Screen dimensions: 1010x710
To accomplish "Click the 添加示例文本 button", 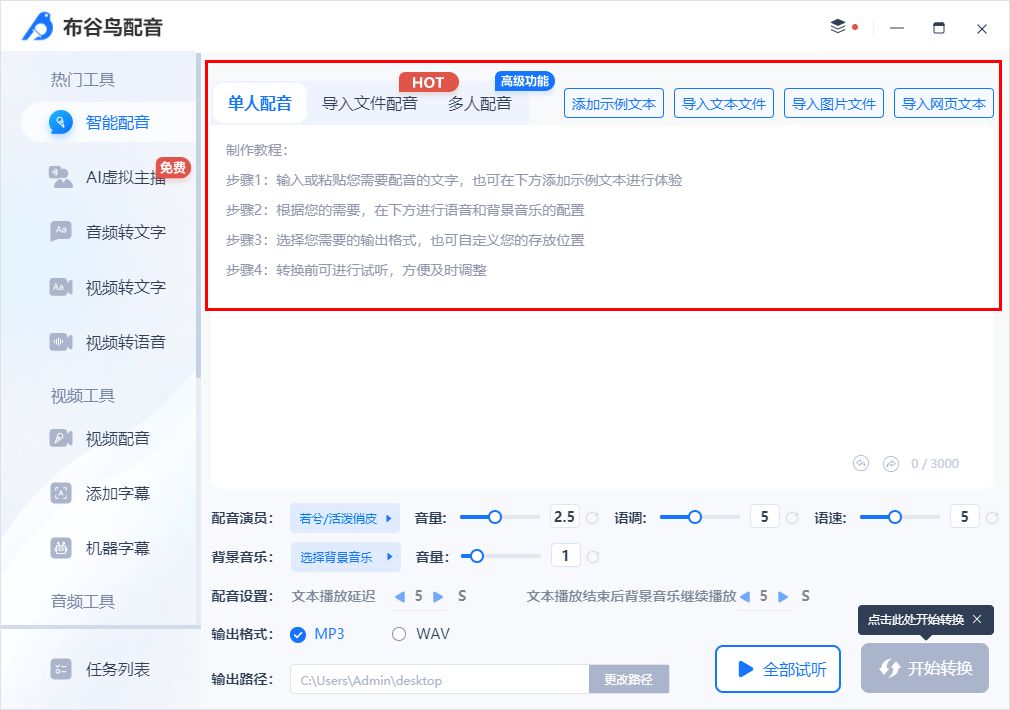I will (614, 104).
